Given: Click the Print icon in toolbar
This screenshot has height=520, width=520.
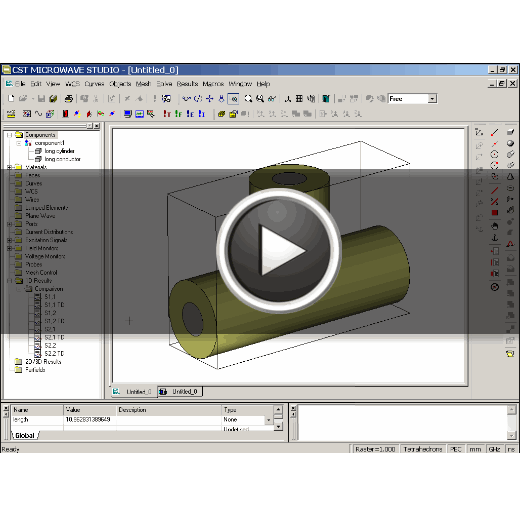Looking at the screenshot, I should coord(69,98).
